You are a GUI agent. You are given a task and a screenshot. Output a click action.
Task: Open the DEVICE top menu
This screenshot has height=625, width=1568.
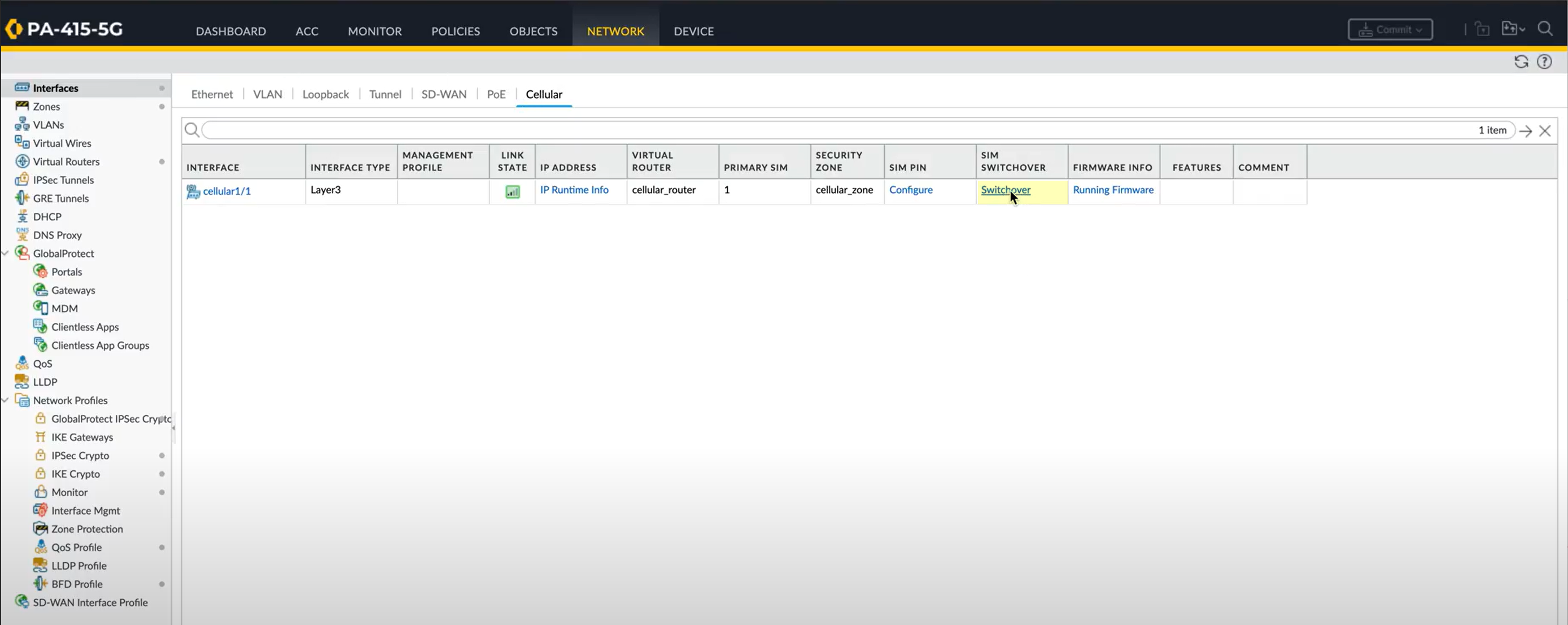tap(693, 31)
